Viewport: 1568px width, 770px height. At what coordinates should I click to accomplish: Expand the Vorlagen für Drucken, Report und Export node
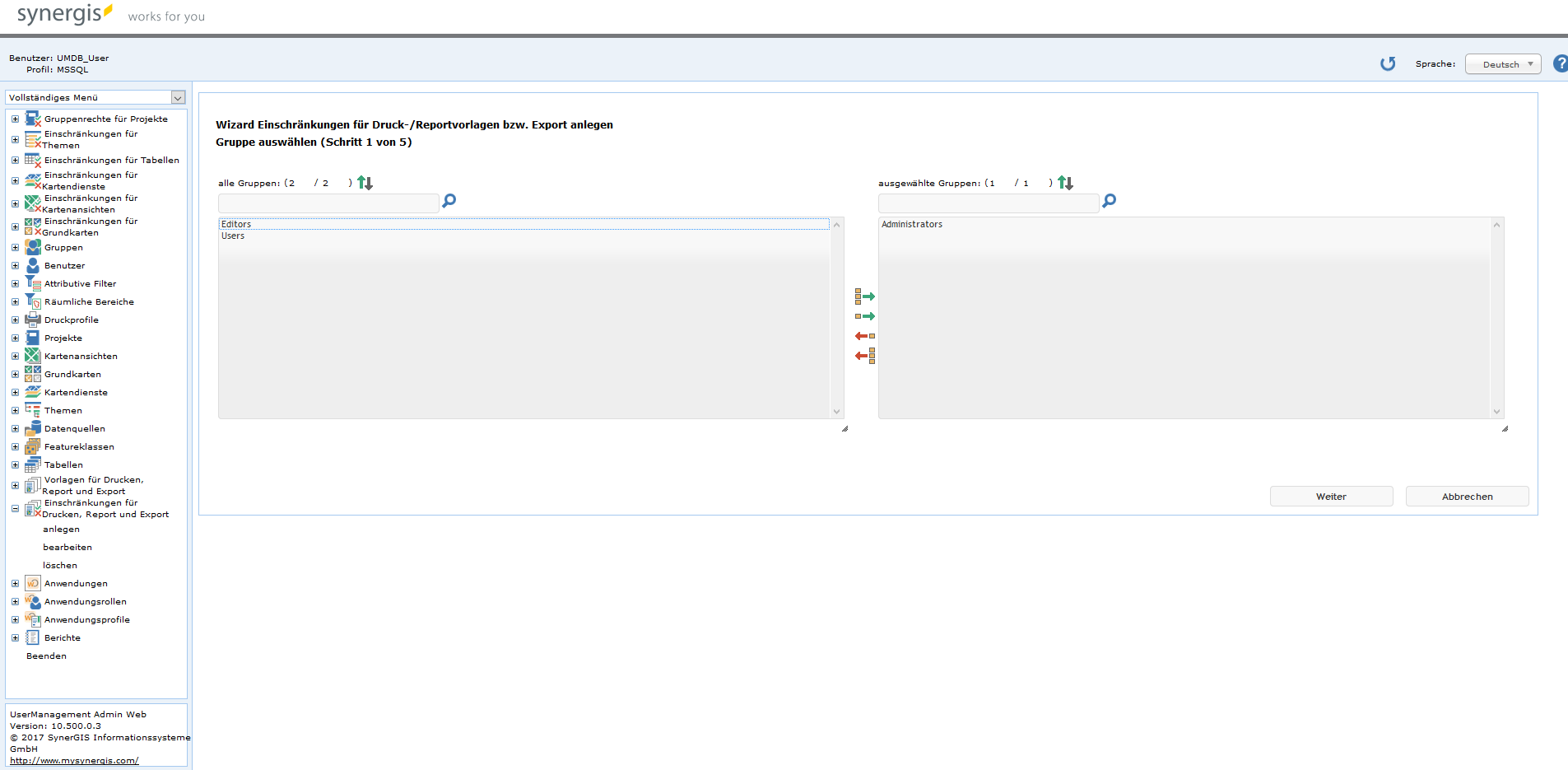(x=15, y=485)
